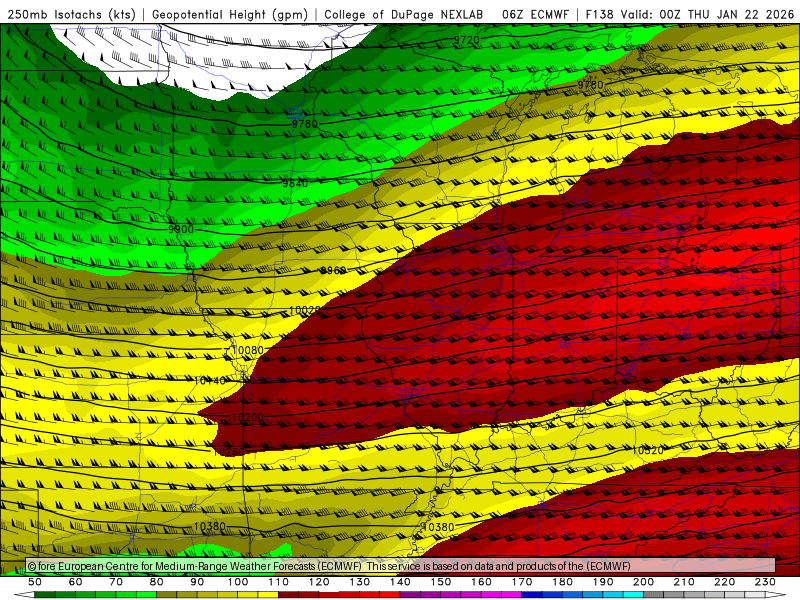Pick the cyan swatch just before the gray swatches

click(x=633, y=595)
